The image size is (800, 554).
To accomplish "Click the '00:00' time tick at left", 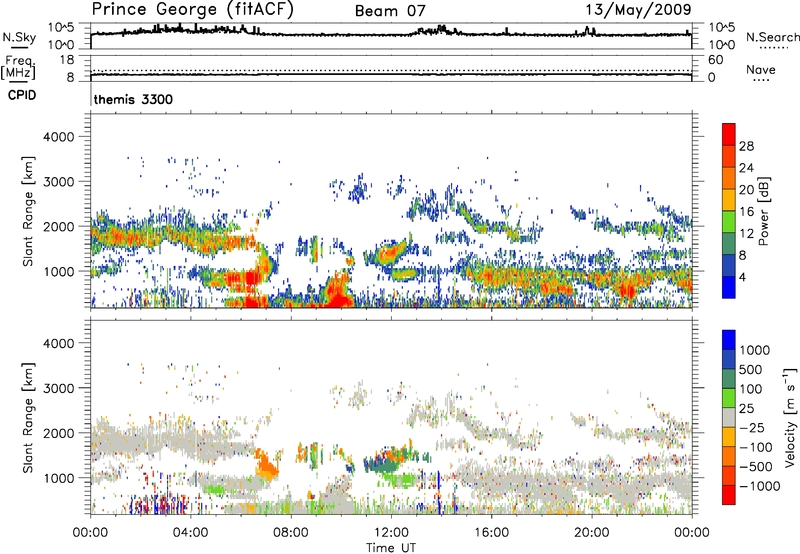I will tap(90, 533).
